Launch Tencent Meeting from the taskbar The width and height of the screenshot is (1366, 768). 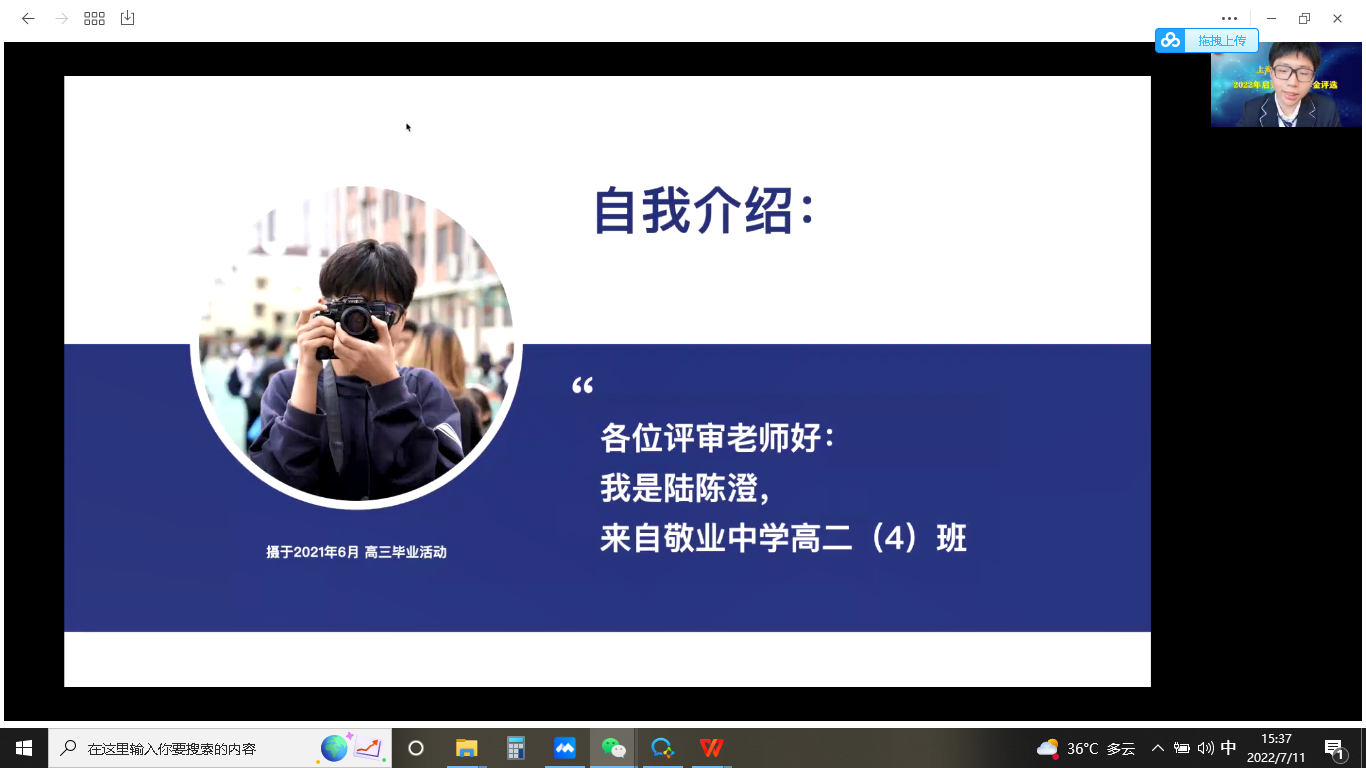tap(564, 748)
